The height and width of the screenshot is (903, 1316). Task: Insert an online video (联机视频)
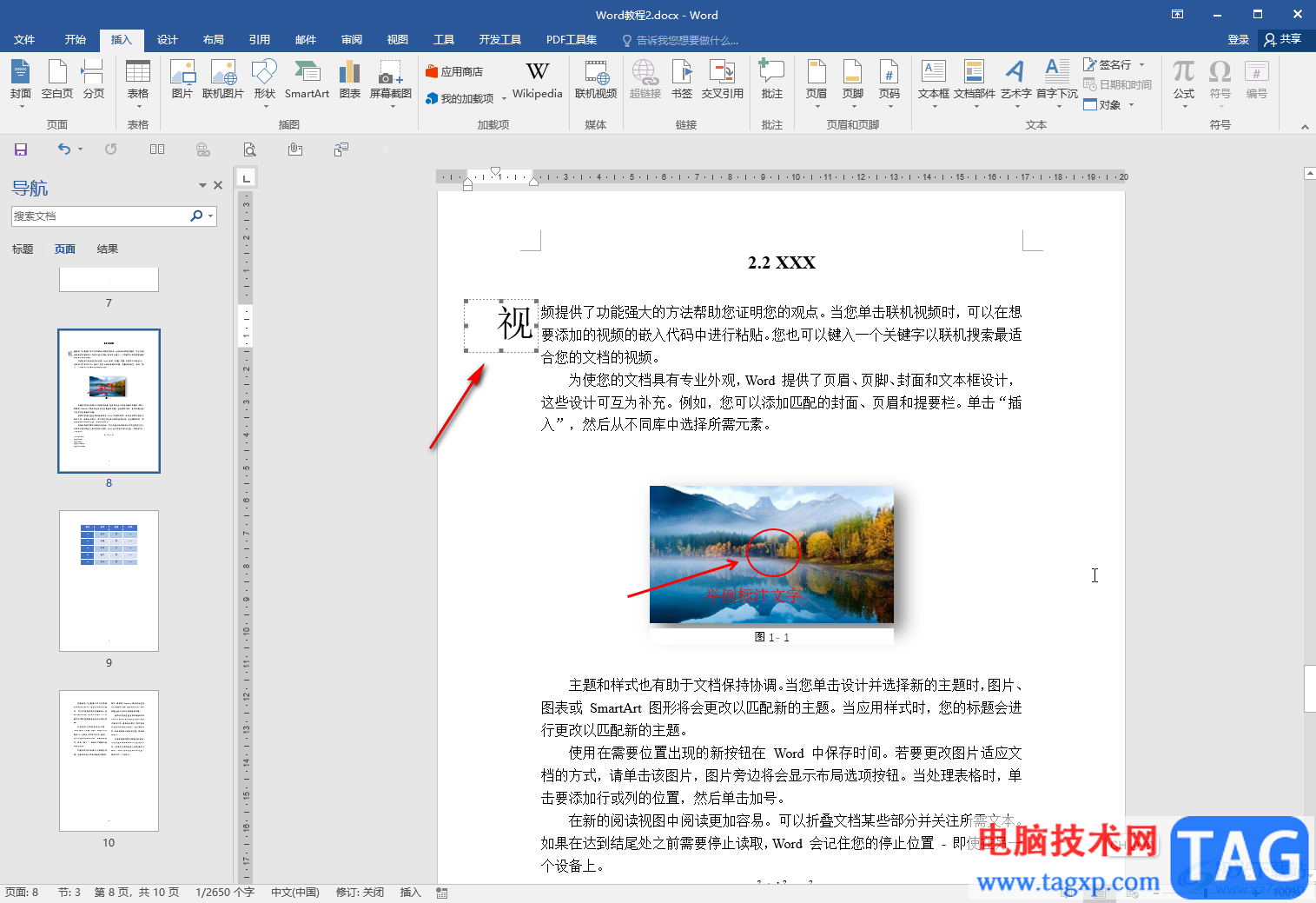596,80
